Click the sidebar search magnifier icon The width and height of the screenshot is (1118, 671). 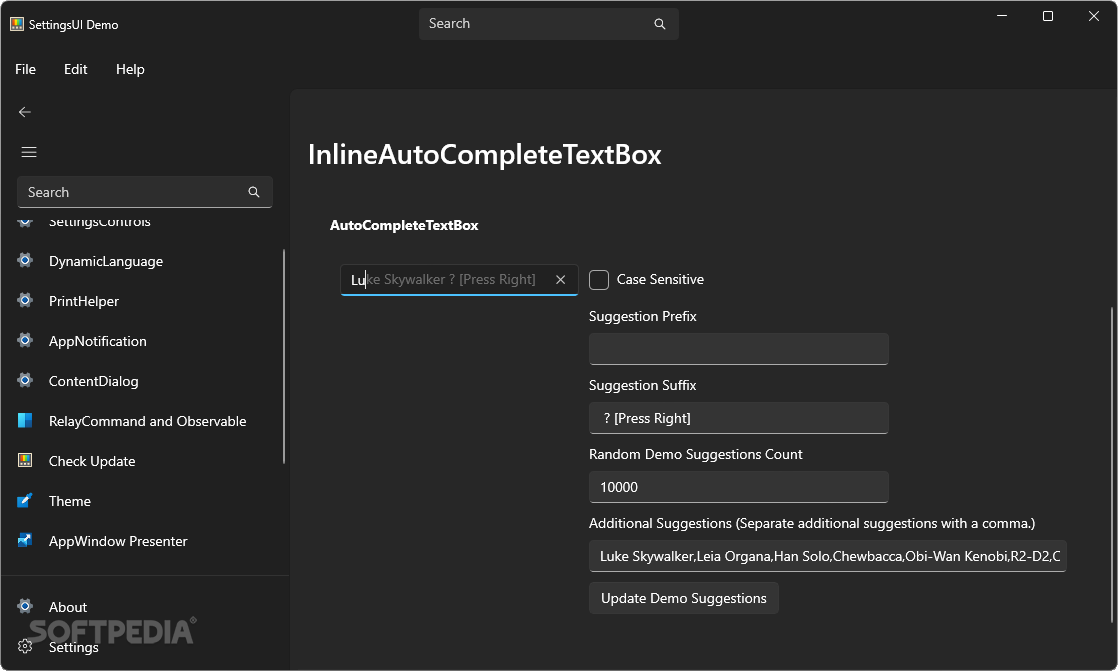coord(254,192)
